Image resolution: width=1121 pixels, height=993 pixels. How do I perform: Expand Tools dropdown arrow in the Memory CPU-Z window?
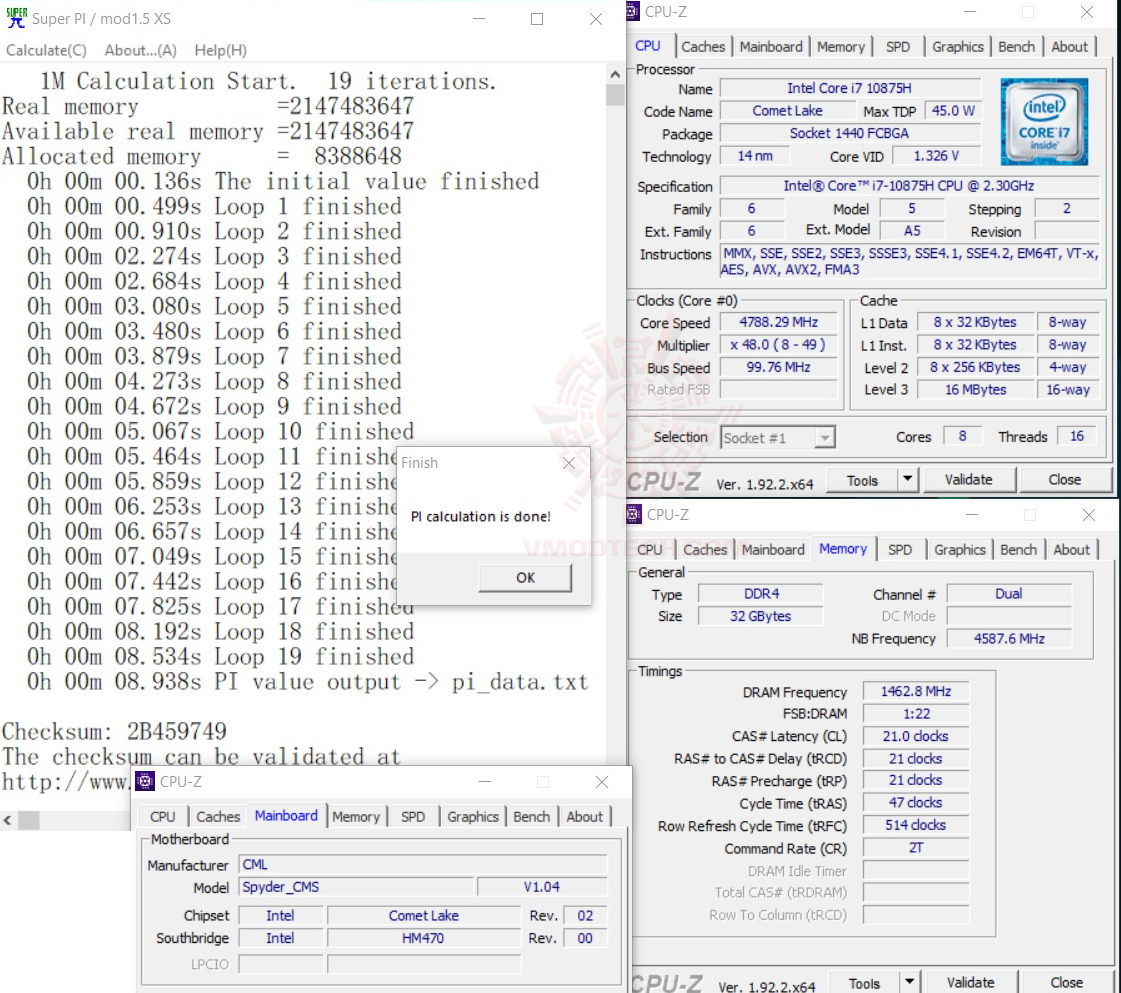coord(909,982)
